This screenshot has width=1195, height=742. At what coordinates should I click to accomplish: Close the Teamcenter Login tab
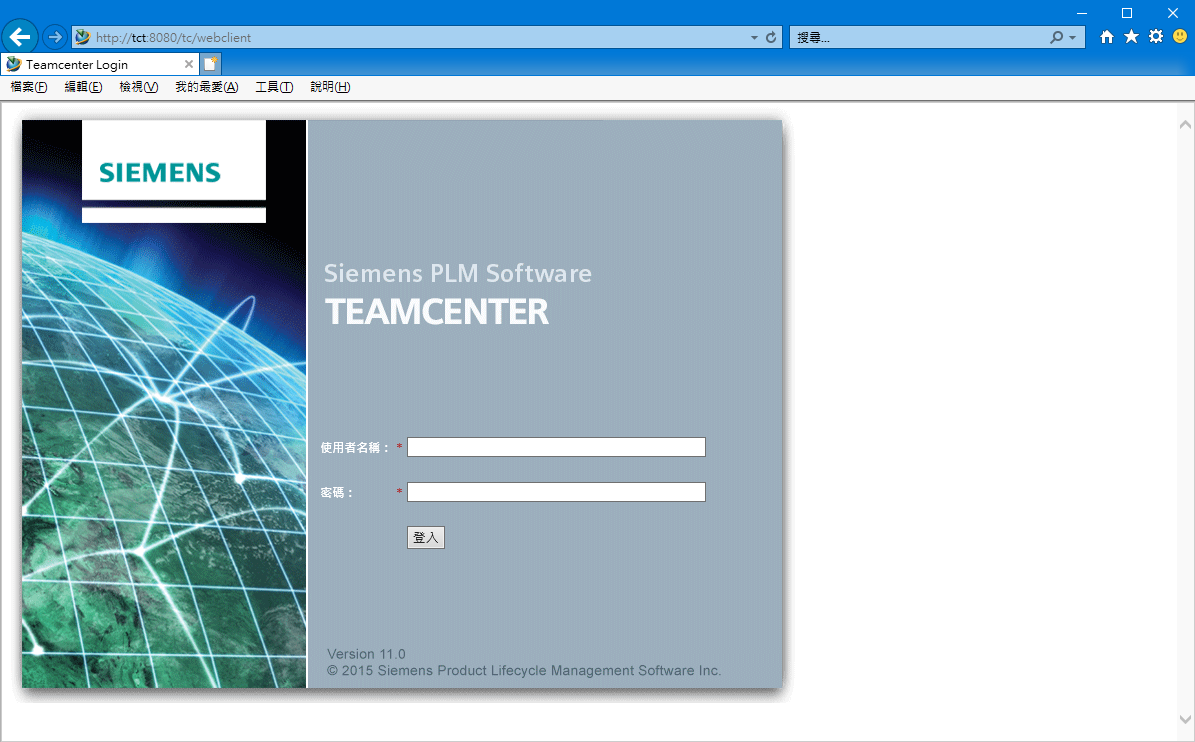click(x=189, y=64)
